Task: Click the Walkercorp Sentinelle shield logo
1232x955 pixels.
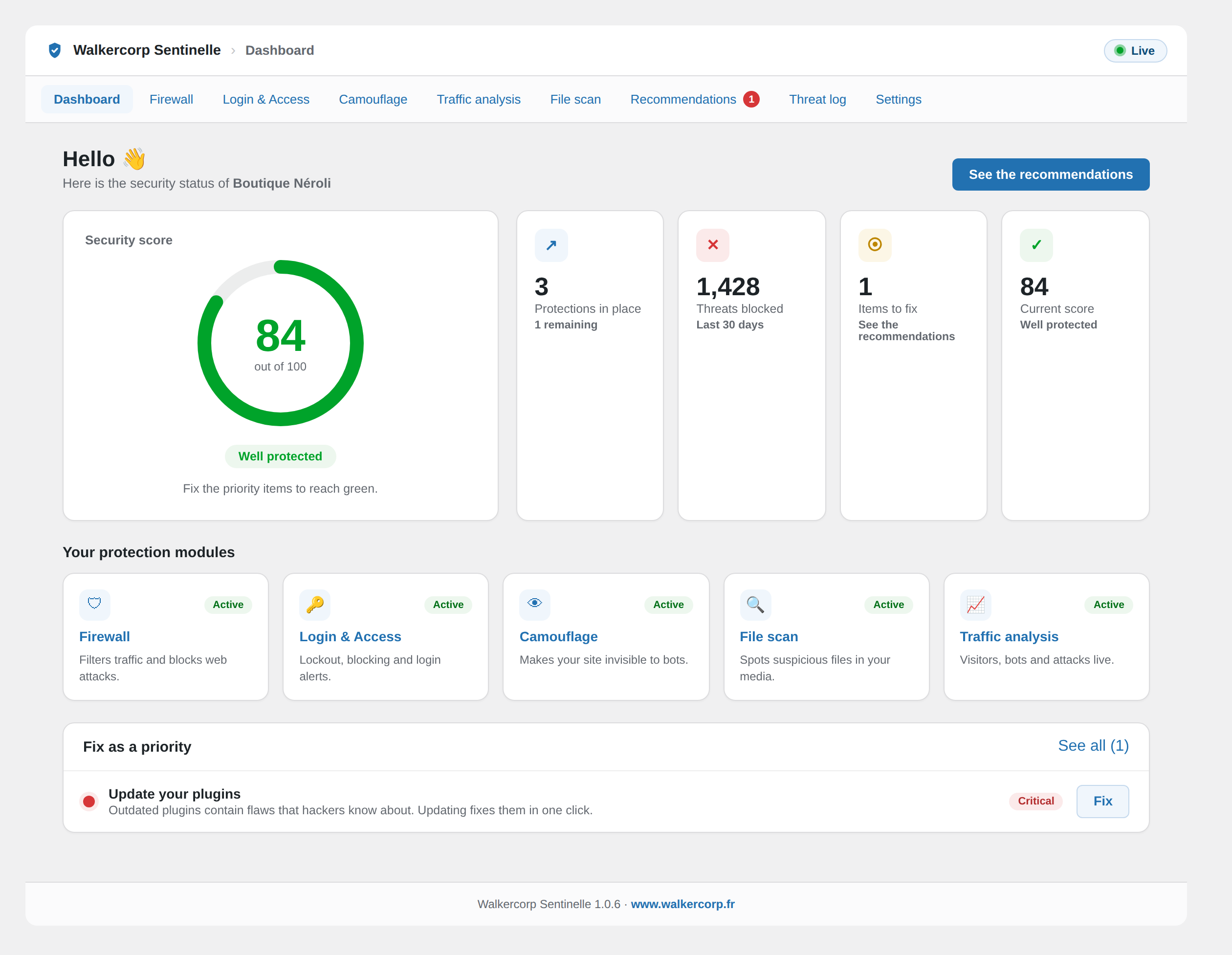Action: coord(55,50)
